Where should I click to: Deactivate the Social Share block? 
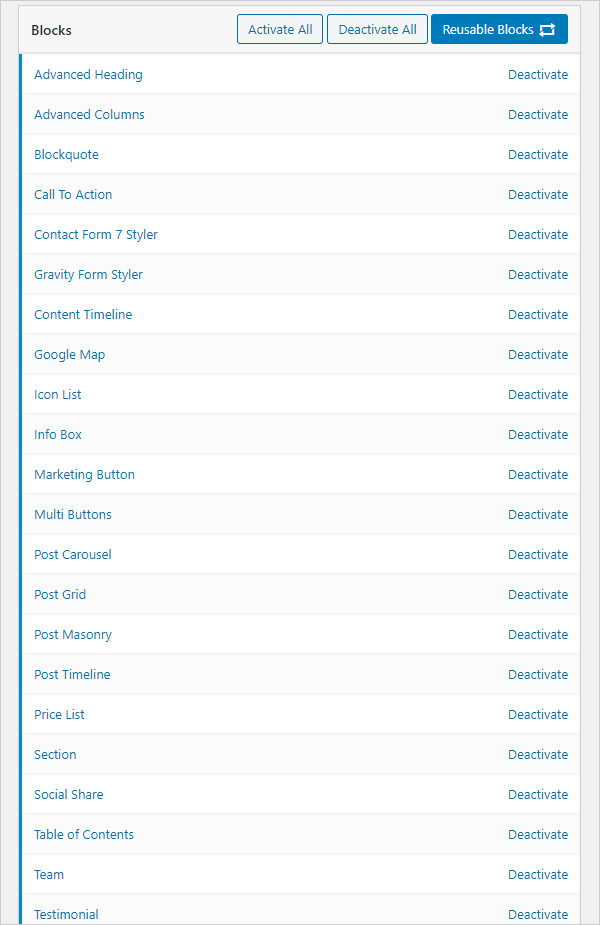537,795
